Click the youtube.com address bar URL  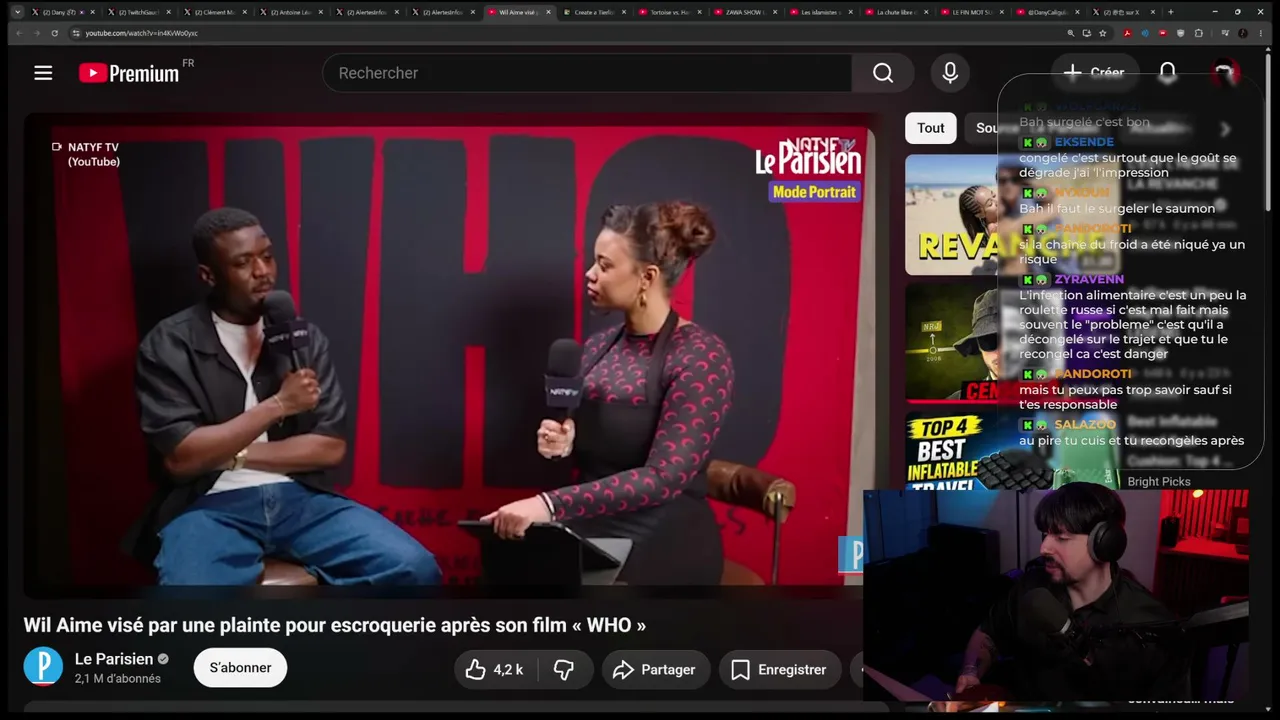point(142,33)
